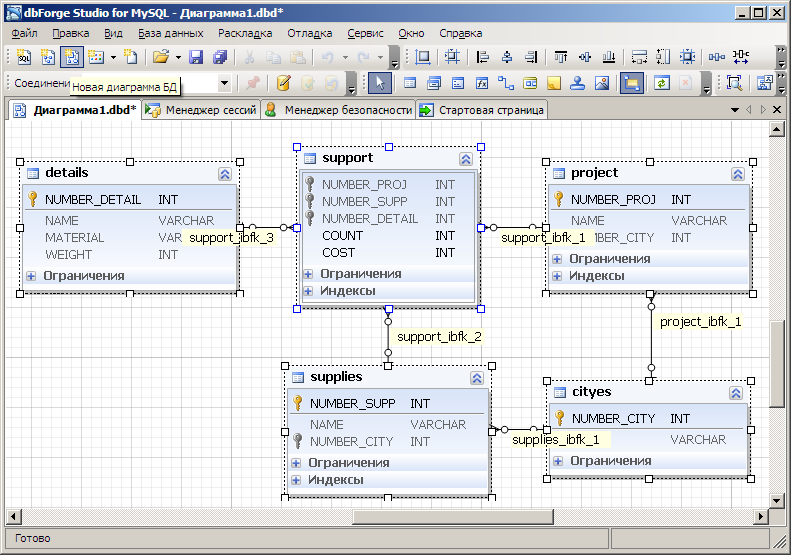
Task: Collapse the support table with chevron
Action: pos(466,158)
